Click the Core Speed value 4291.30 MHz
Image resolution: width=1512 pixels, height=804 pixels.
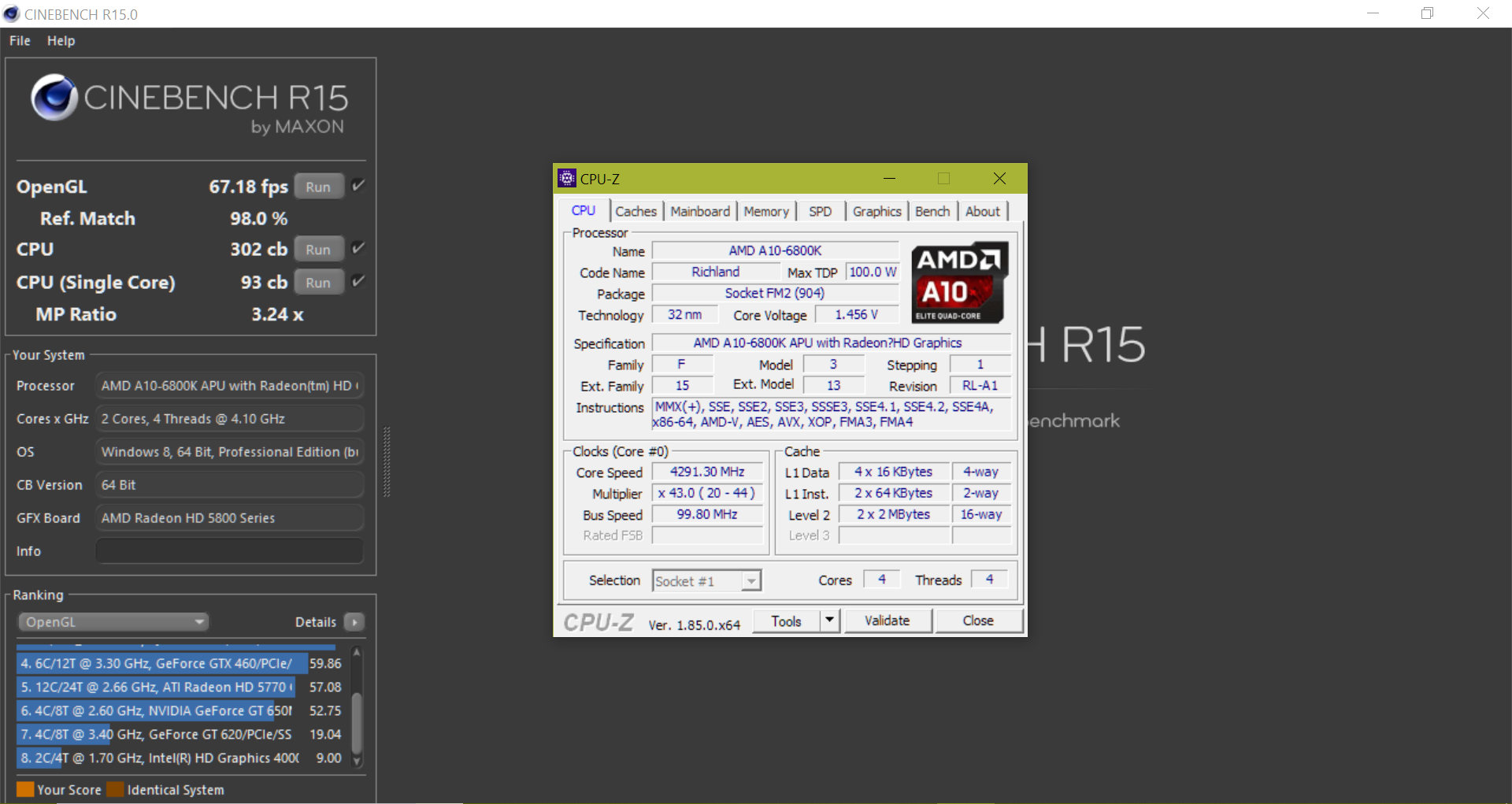tap(707, 472)
